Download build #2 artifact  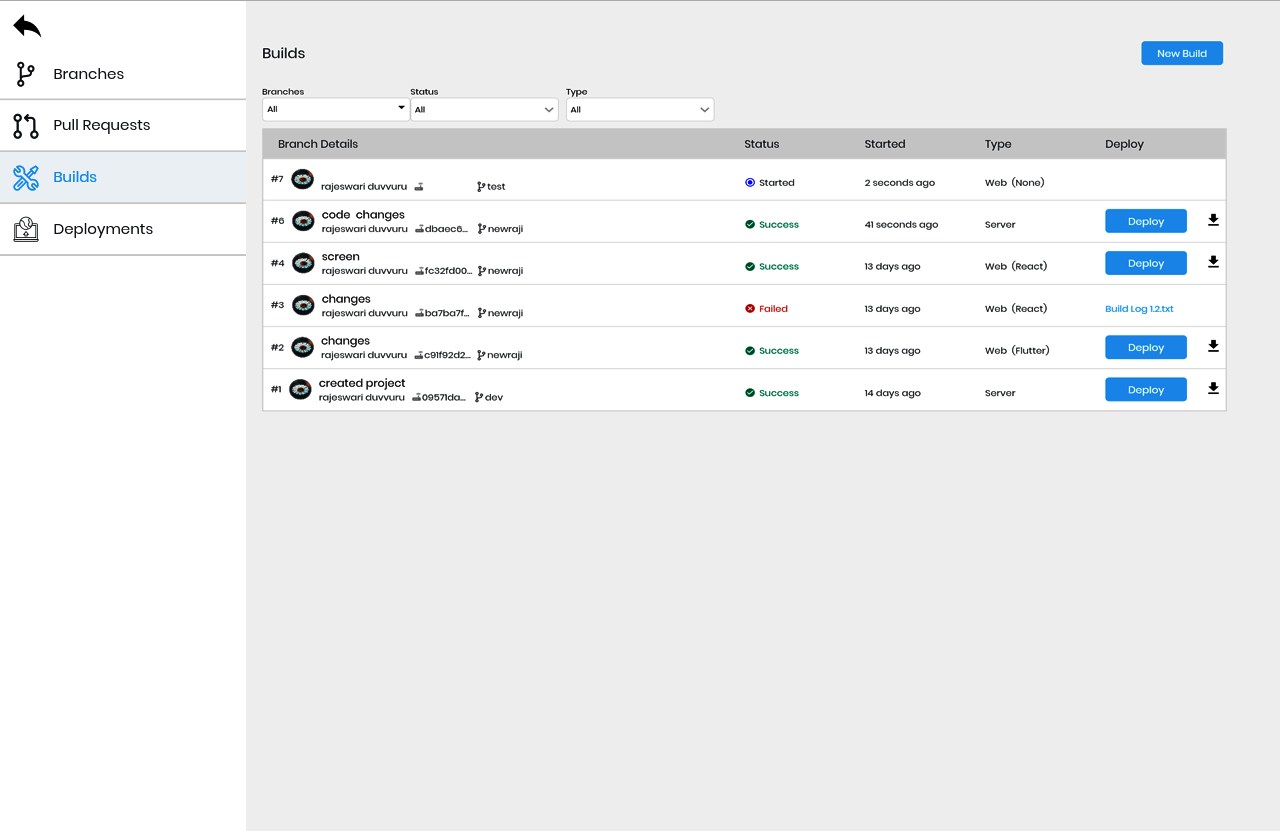point(1213,347)
